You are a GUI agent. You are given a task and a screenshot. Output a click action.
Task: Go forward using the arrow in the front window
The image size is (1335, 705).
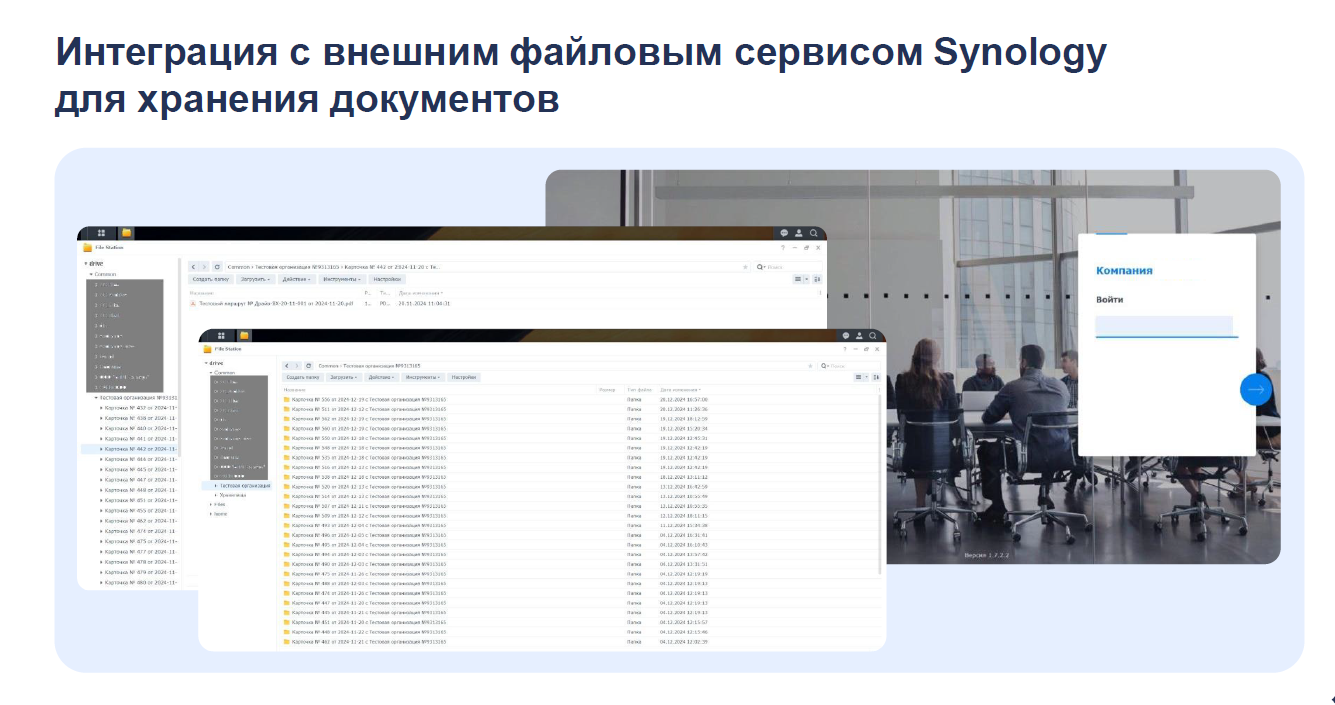(297, 366)
